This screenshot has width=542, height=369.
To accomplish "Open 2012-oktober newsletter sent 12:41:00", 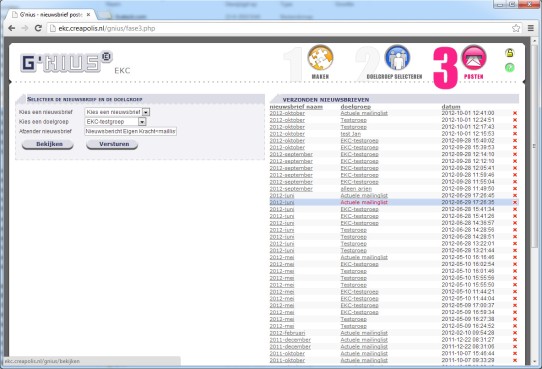I will click(287, 113).
